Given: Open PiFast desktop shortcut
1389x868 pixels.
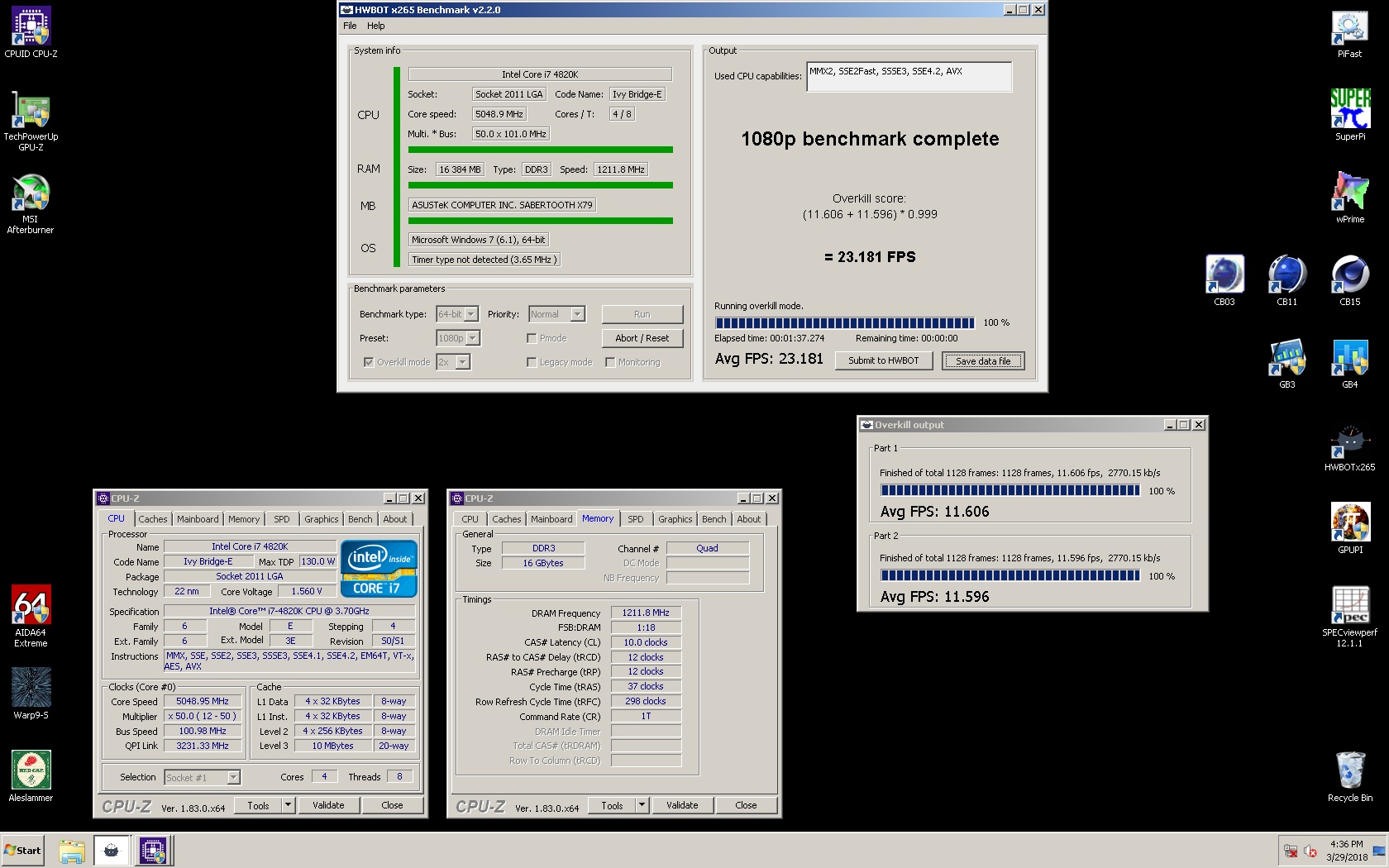Looking at the screenshot, I should [1349, 32].
